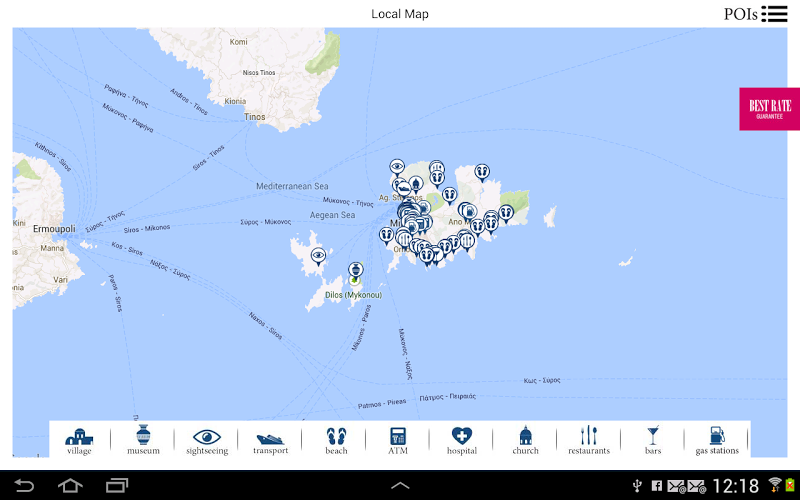Tap the Local Map title
Image resolution: width=800 pixels, height=500 pixels.
click(x=399, y=14)
